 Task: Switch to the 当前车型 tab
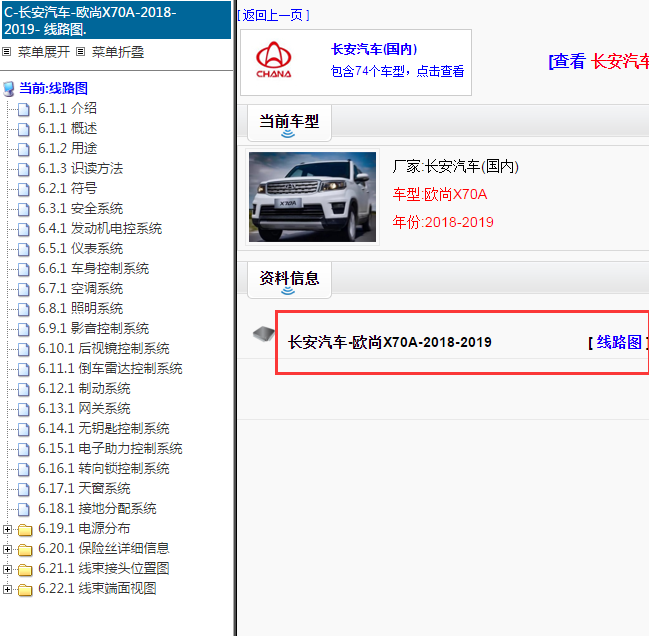coord(289,123)
